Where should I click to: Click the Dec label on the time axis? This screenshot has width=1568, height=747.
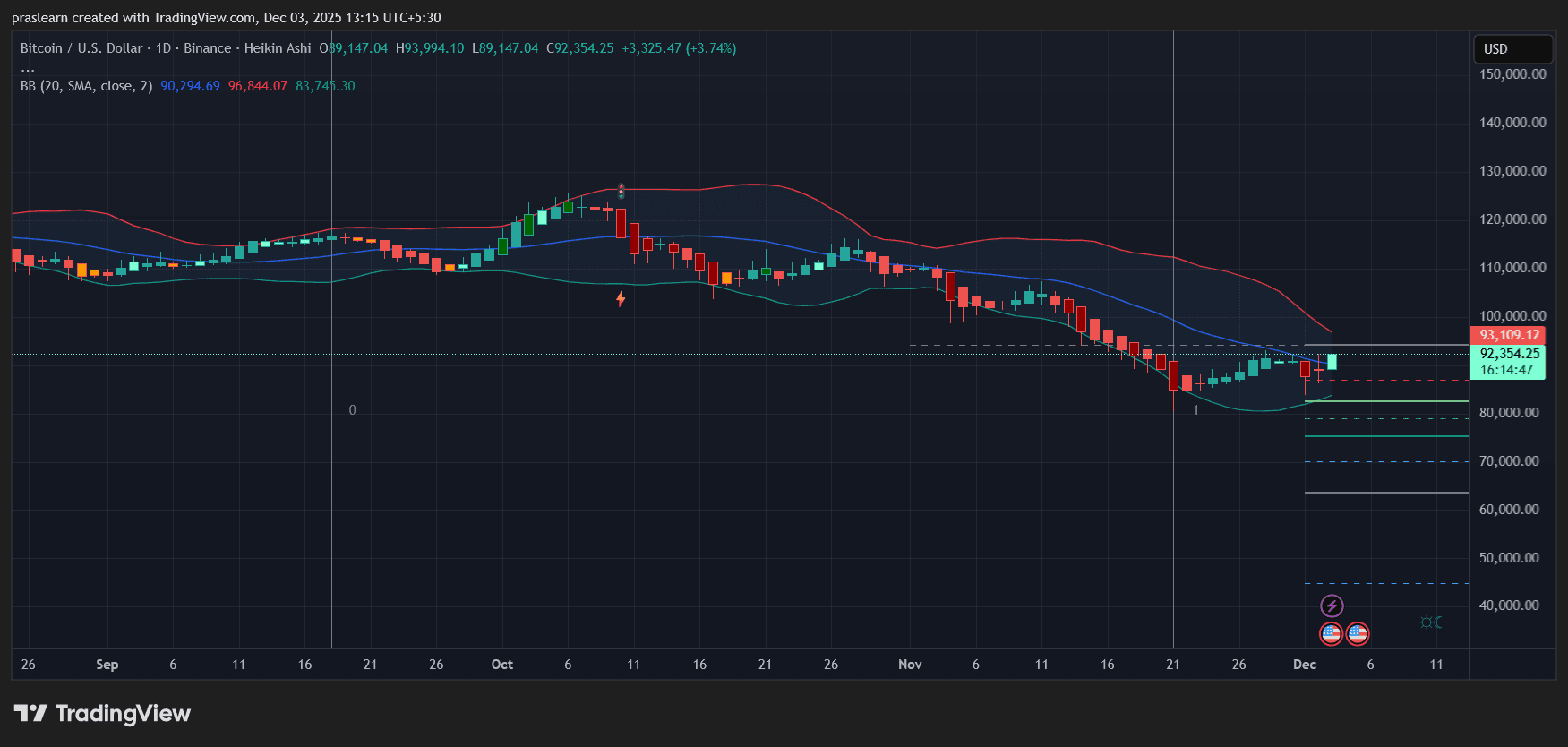[1305, 665]
